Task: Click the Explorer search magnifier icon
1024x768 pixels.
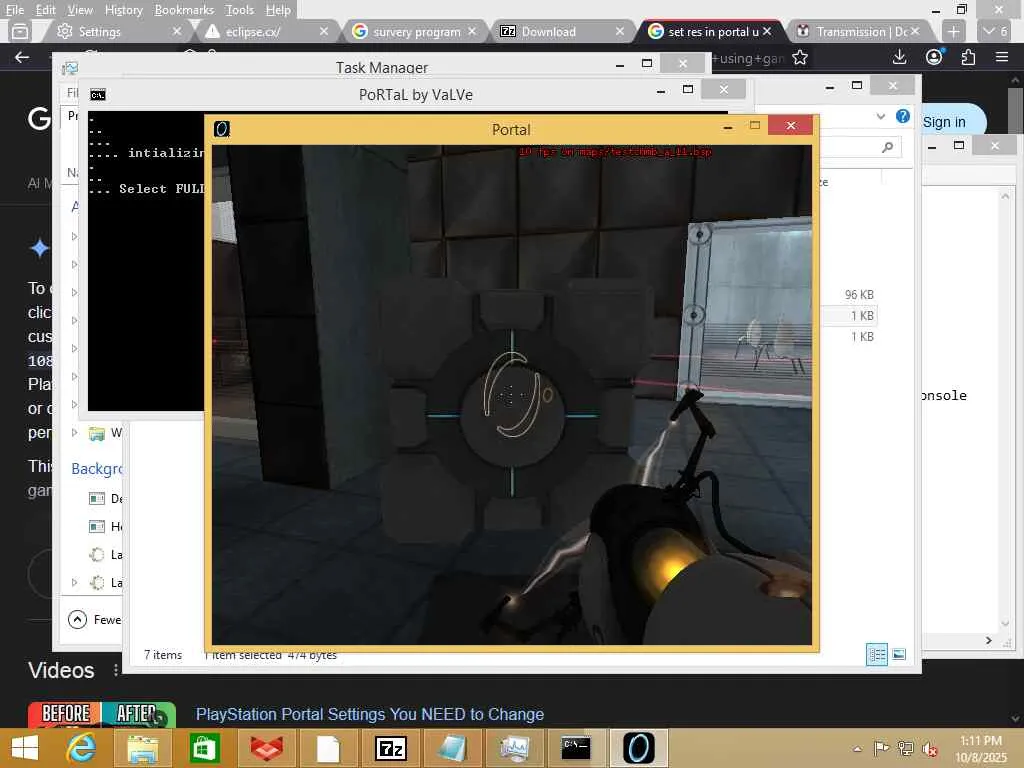Action: [888, 148]
